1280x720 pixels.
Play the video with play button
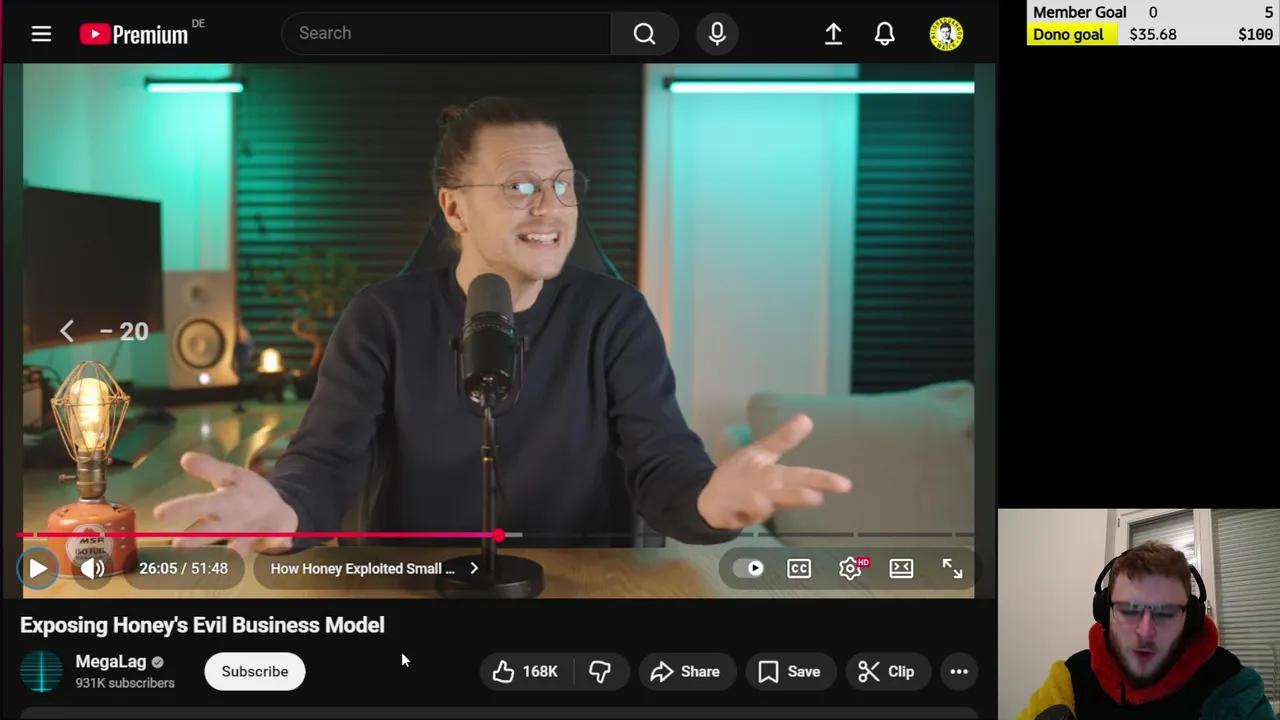click(x=37, y=568)
